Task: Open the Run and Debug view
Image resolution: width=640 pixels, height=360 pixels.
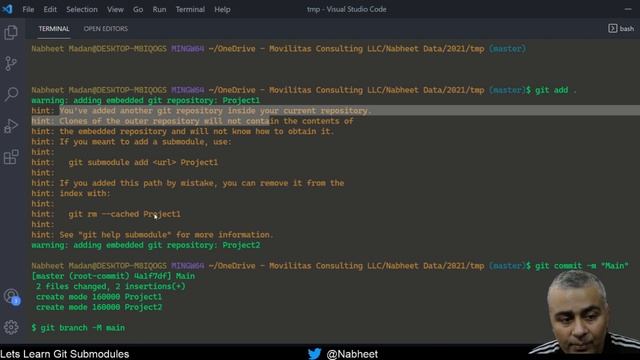Action: pos(11,126)
